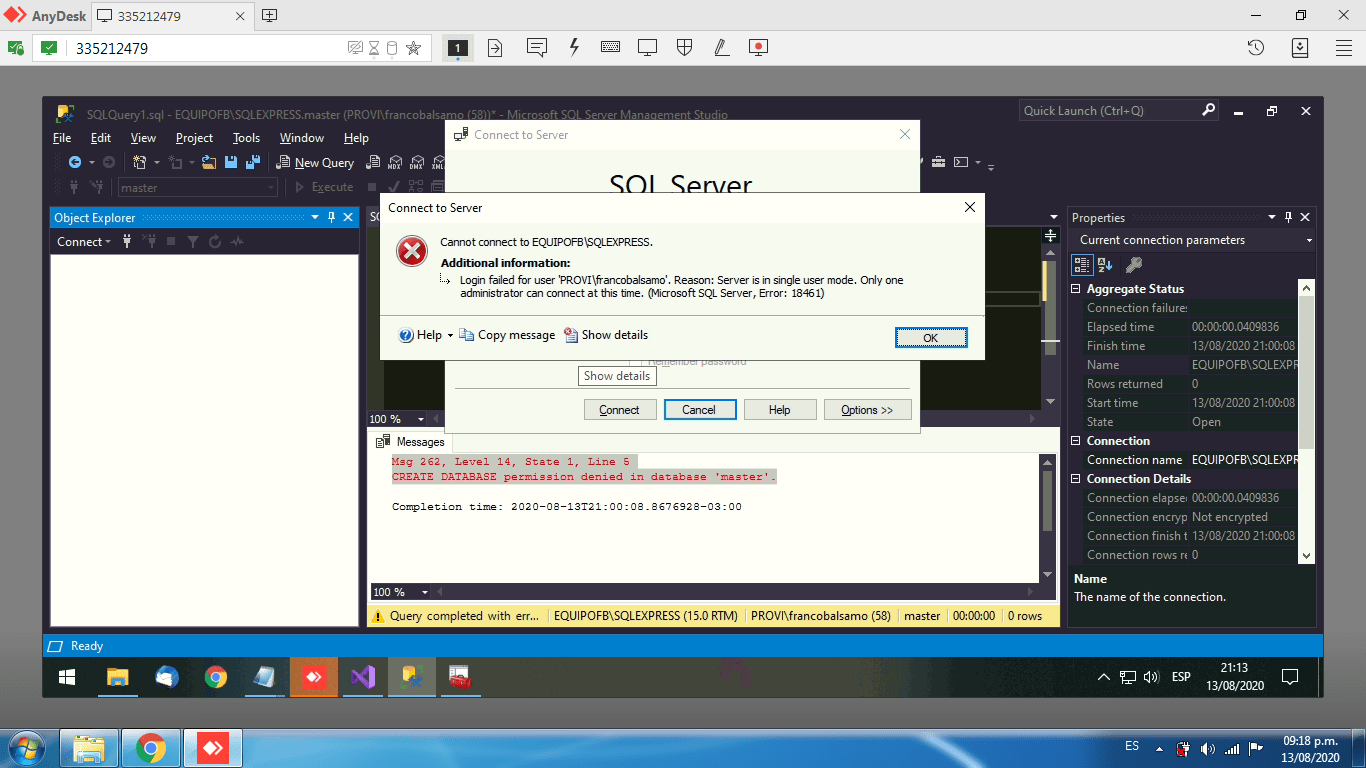Open AnyDesk file transfer arrow icon

[x=495, y=47]
